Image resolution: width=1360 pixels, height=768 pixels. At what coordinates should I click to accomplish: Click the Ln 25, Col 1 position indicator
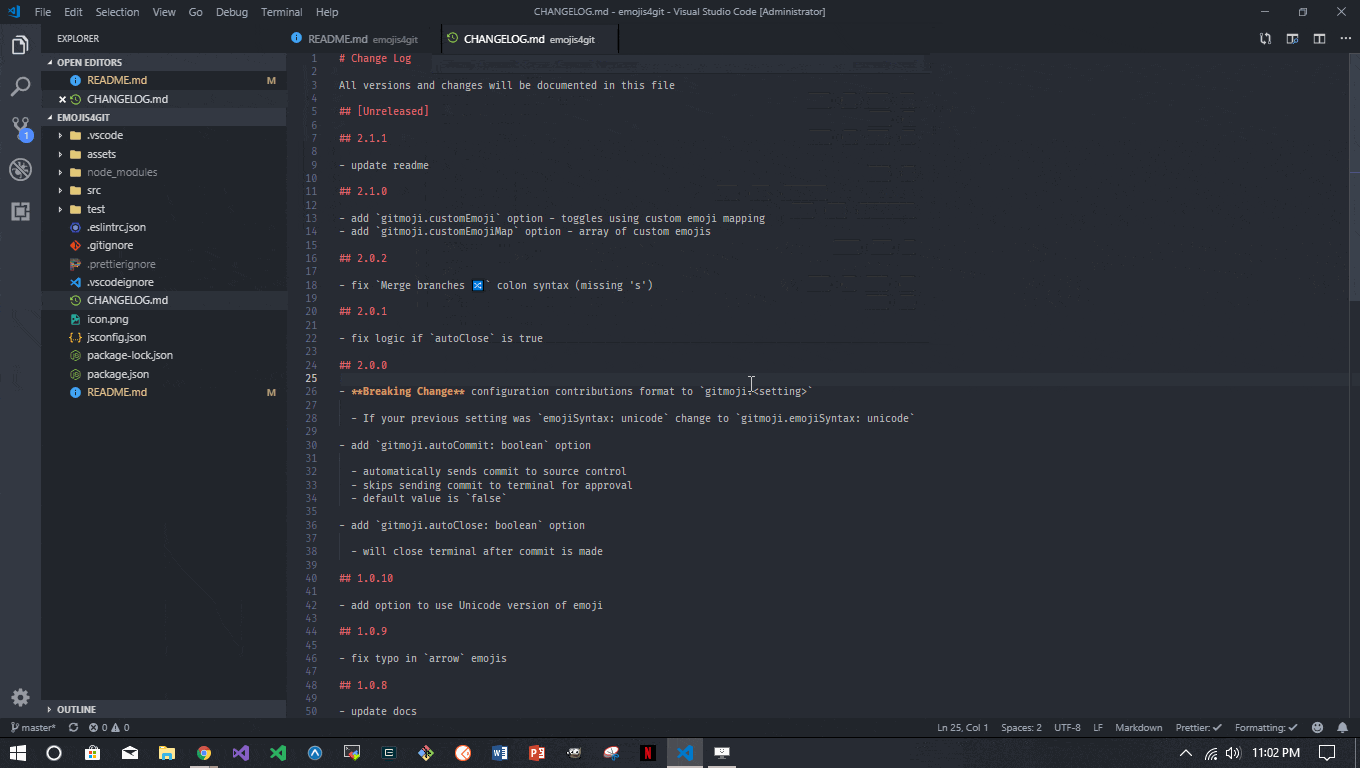(x=962, y=728)
